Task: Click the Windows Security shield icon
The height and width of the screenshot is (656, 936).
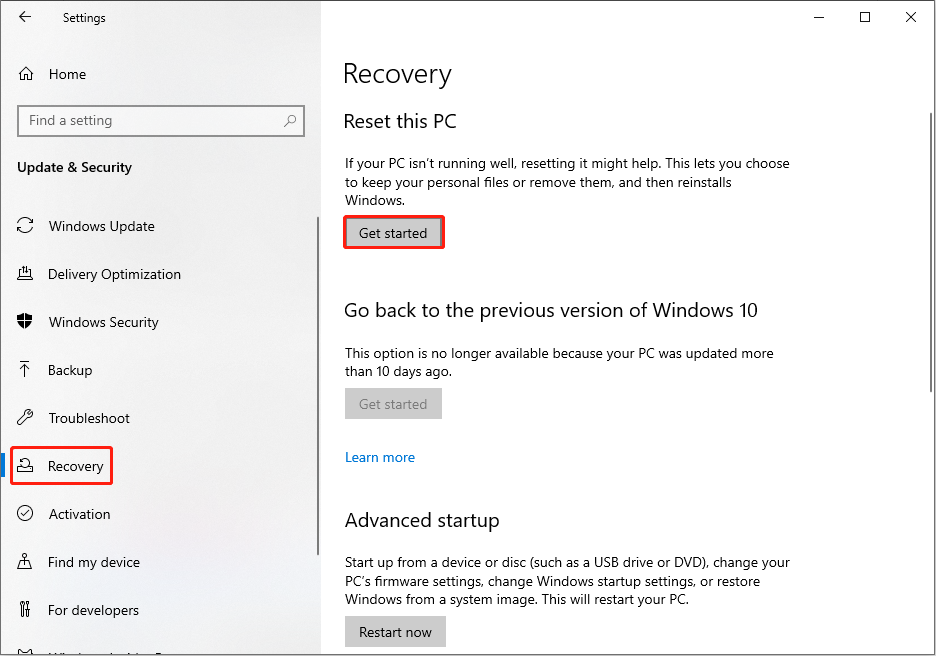Action: click(26, 322)
